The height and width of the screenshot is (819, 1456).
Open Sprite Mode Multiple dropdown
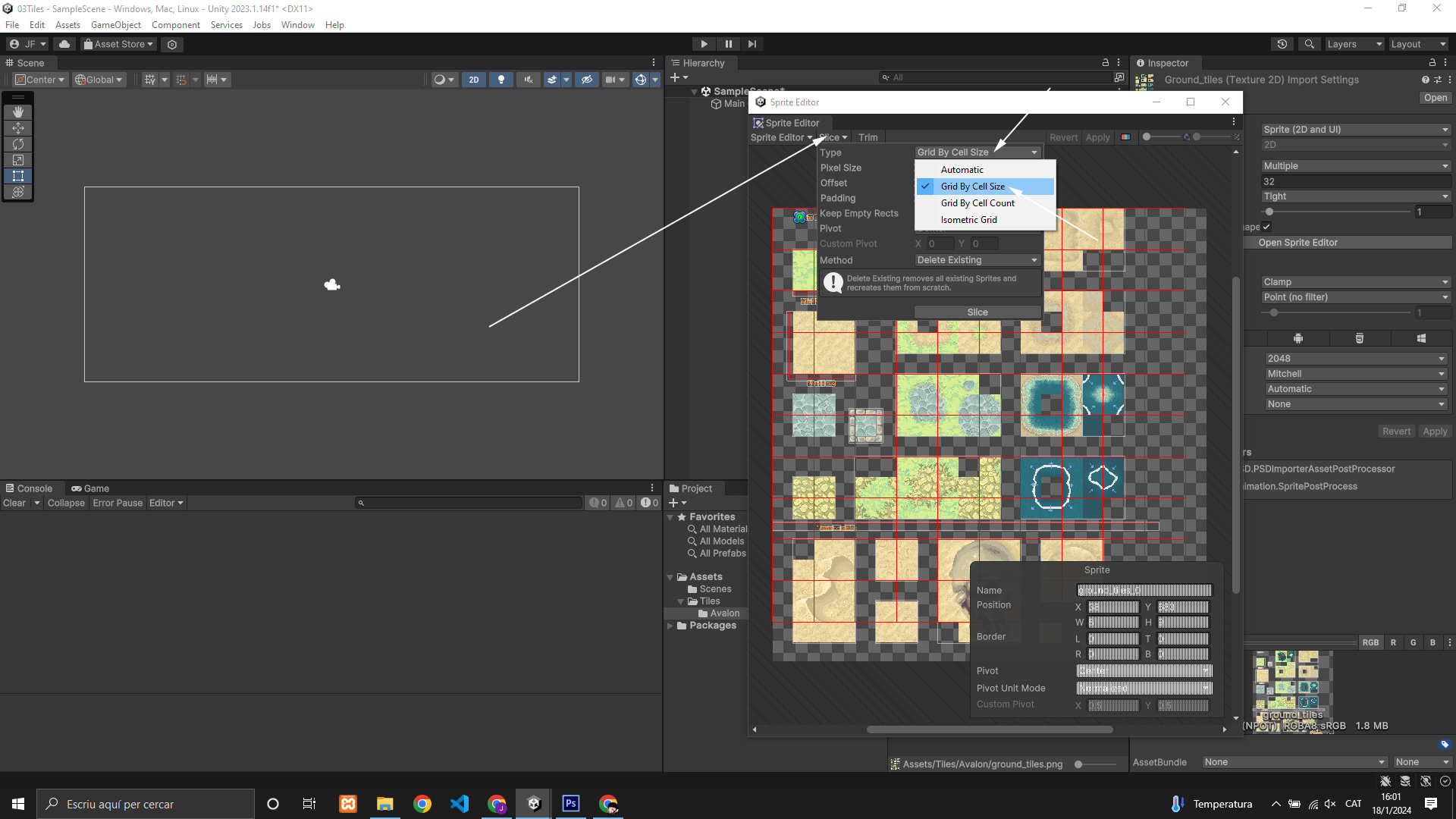click(1355, 166)
